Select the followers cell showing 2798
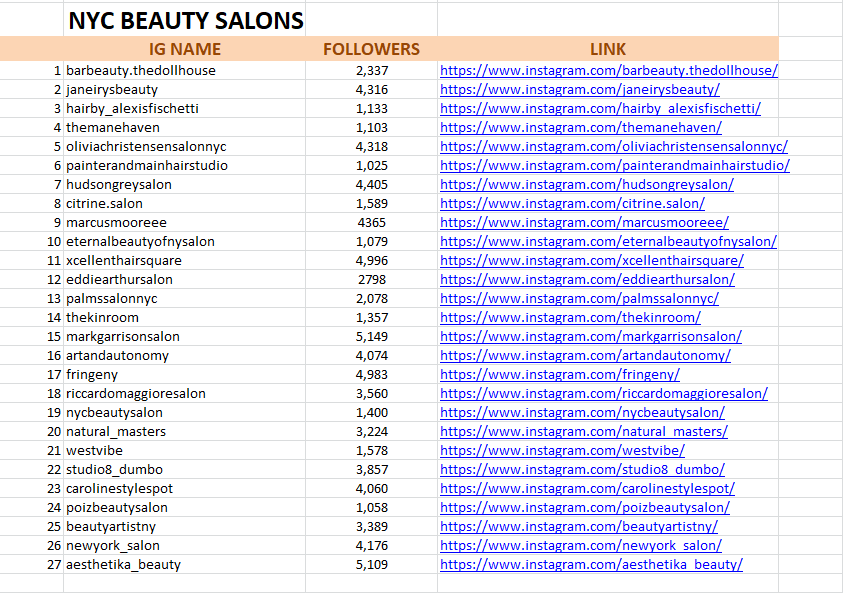The image size is (843, 593). (372, 280)
